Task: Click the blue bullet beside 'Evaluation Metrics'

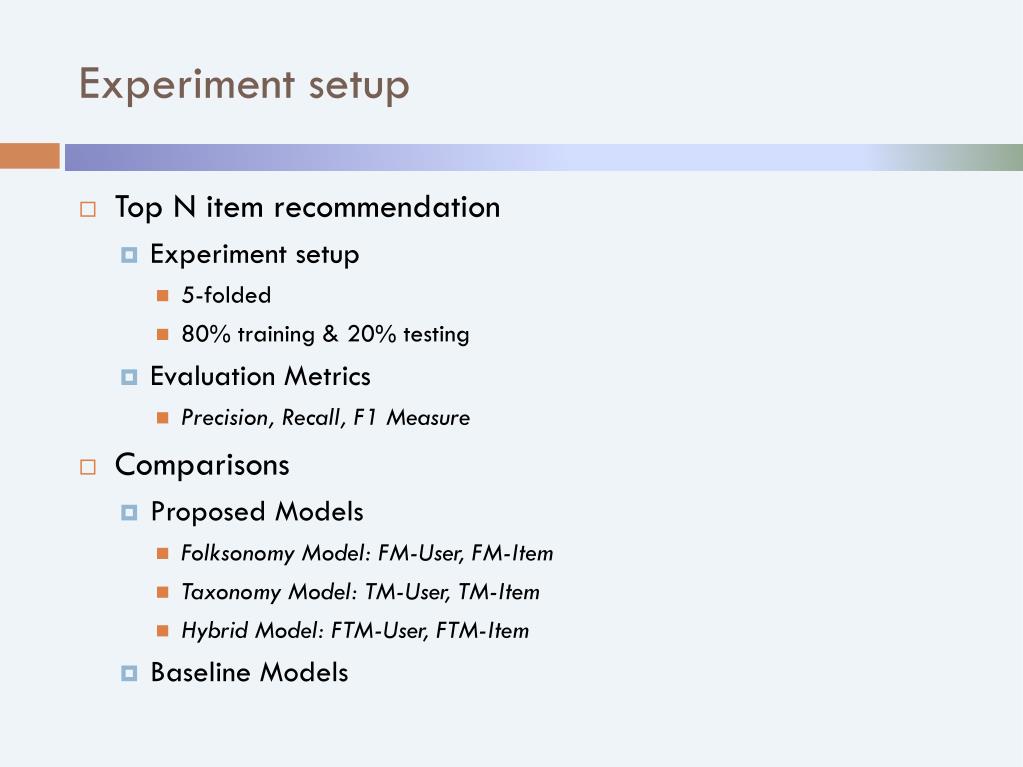Action: 129,377
